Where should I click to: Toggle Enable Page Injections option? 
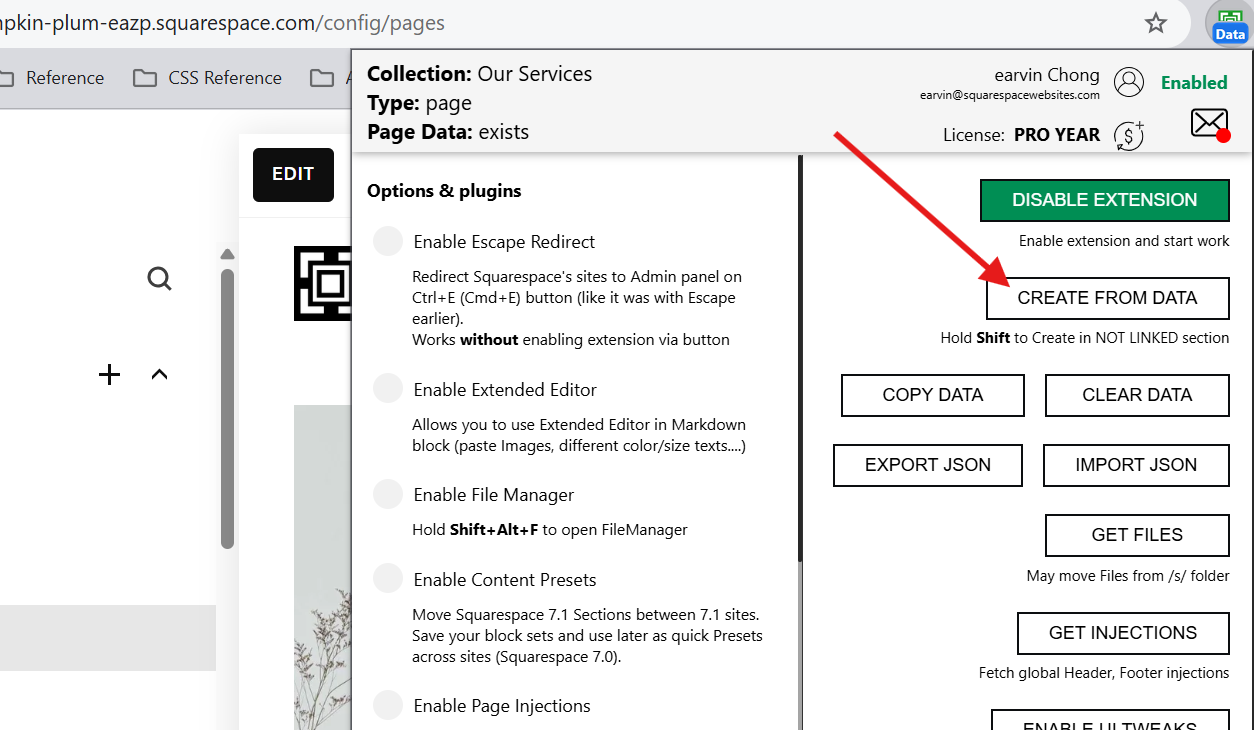(x=388, y=705)
